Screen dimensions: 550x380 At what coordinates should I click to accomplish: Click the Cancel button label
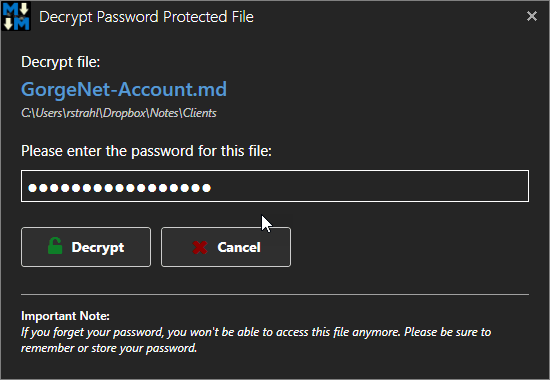point(239,247)
